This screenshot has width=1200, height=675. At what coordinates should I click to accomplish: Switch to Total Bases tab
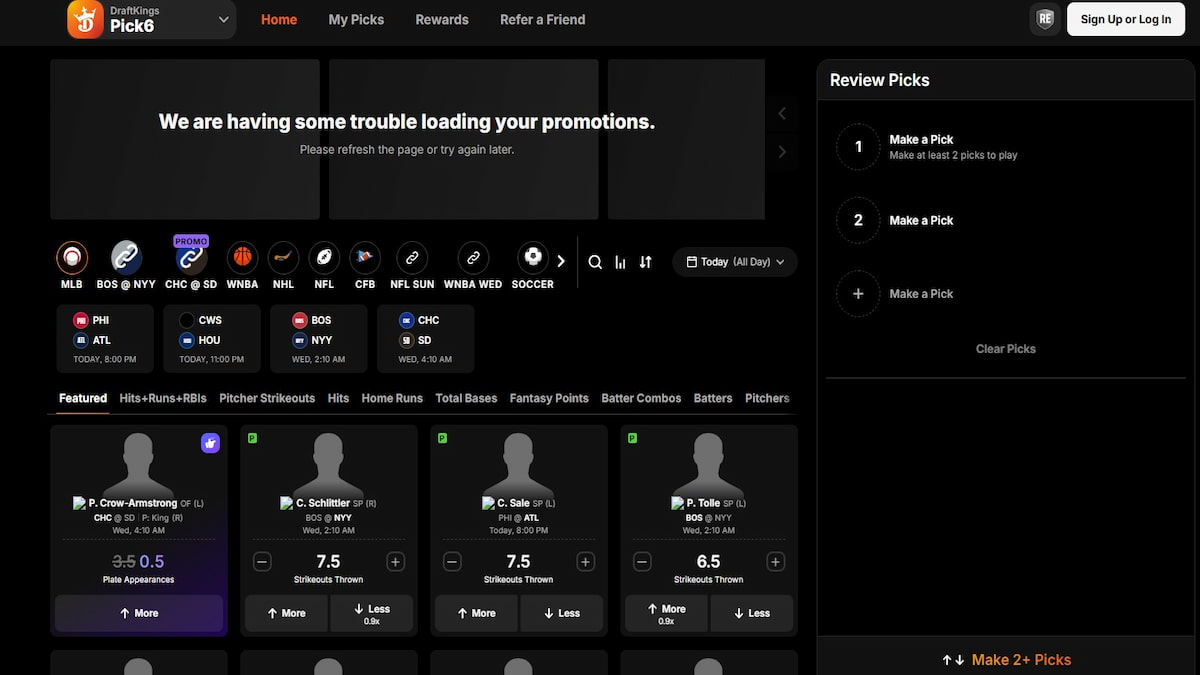(x=466, y=398)
